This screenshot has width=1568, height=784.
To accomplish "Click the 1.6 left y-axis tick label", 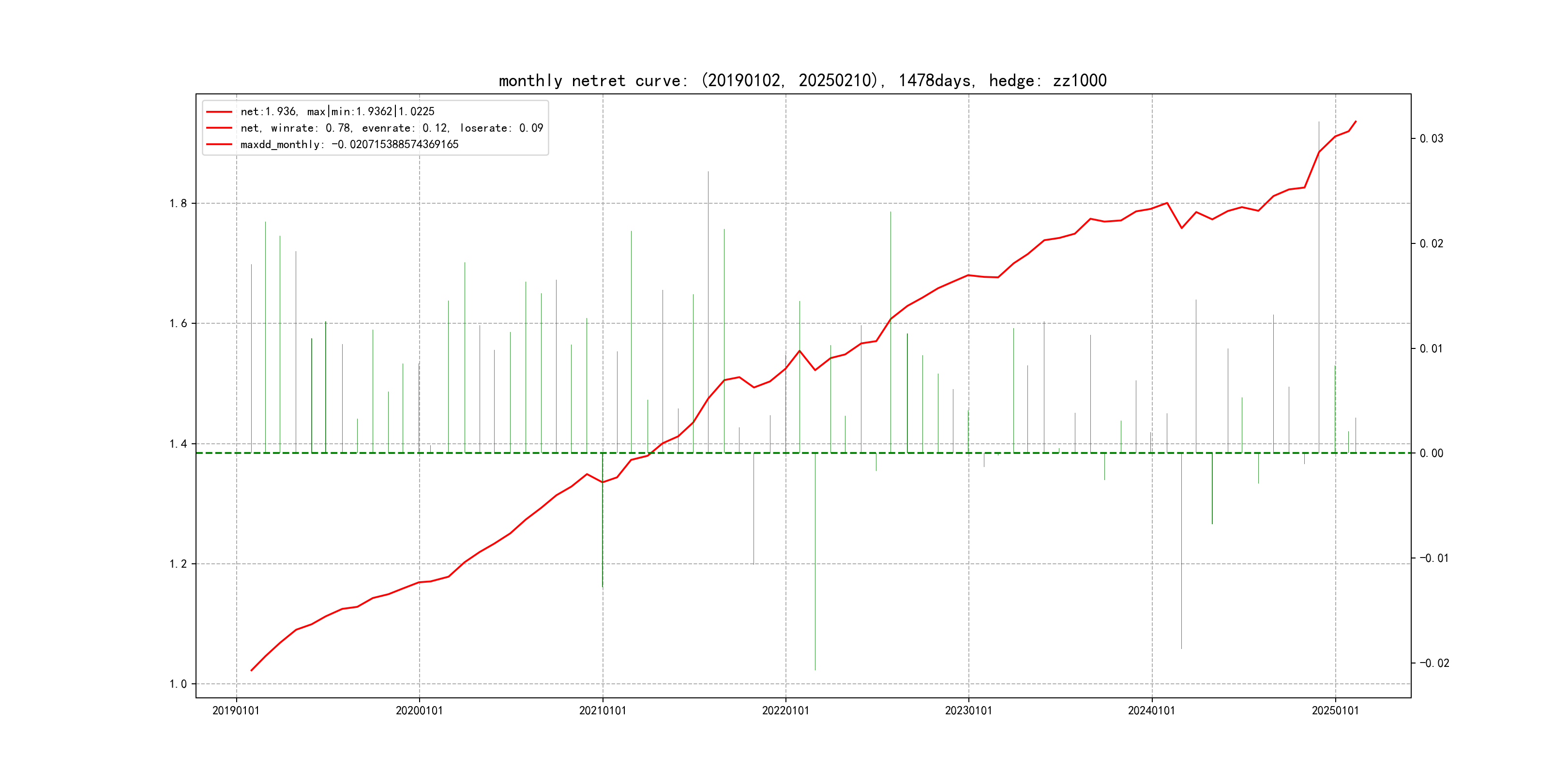I will tap(179, 323).
